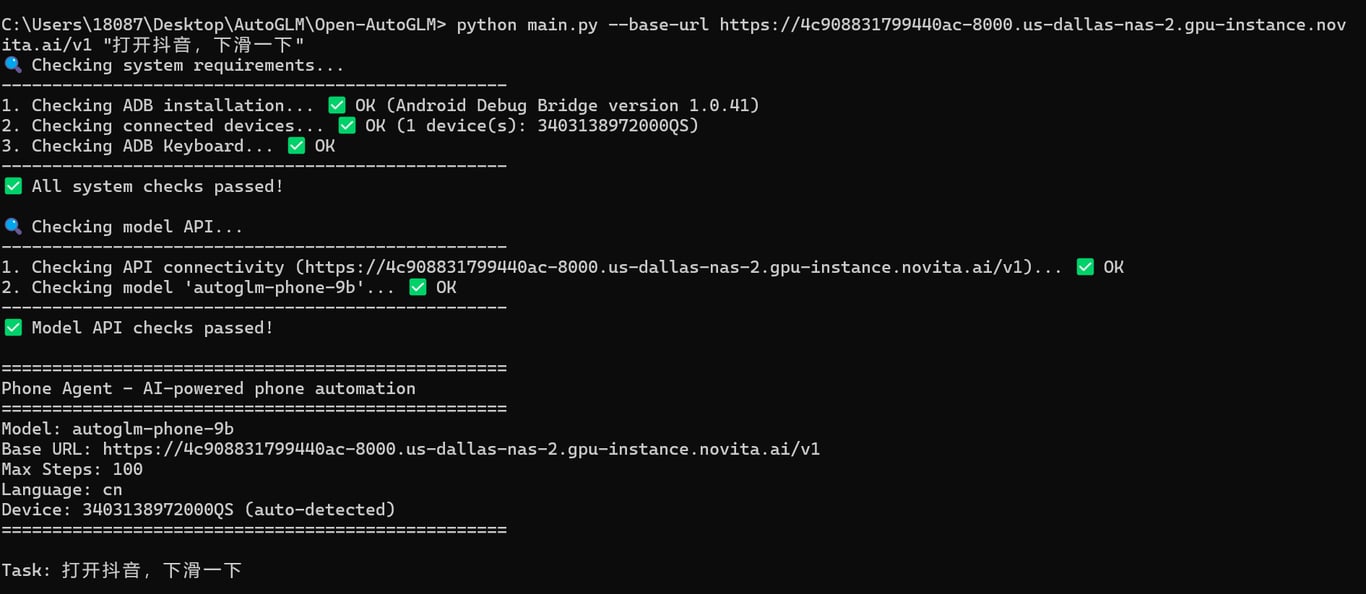The width and height of the screenshot is (1366, 594).
Task: Click the green checkmark on the ADB installation line
Action: pyautogui.click(x=337, y=105)
